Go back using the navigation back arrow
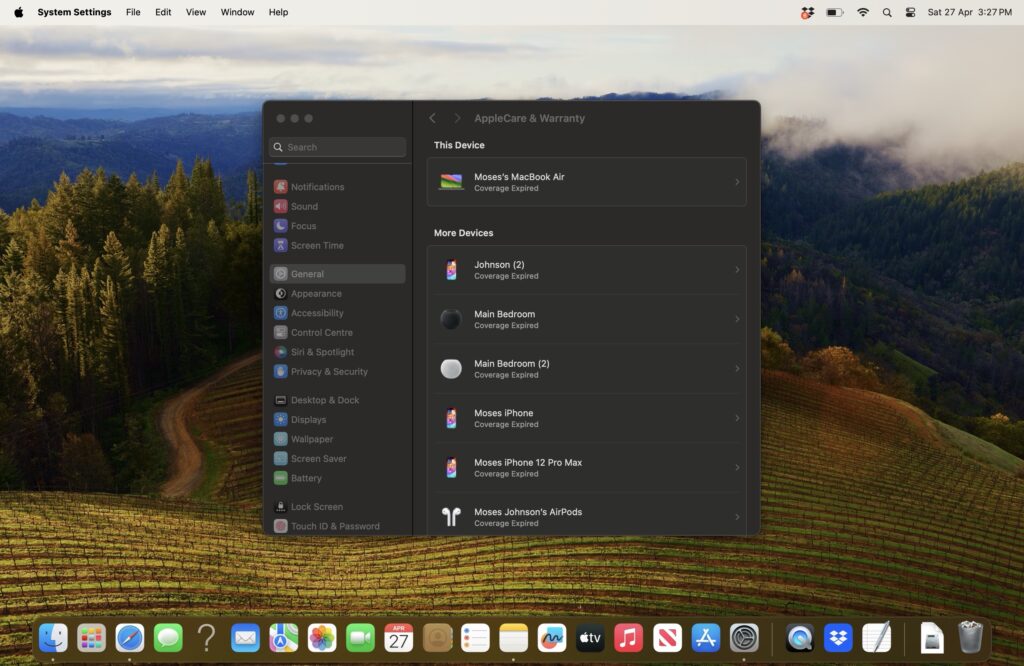 coord(432,117)
